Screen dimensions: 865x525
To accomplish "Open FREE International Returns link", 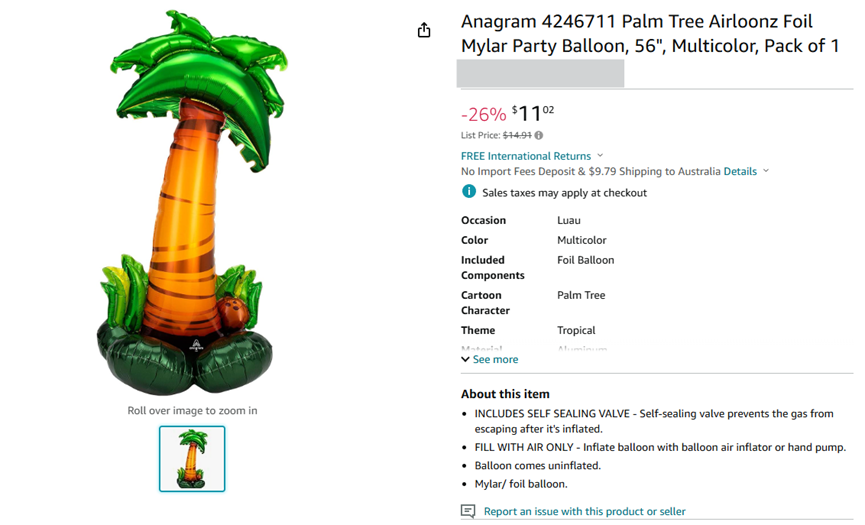I will click(x=526, y=156).
